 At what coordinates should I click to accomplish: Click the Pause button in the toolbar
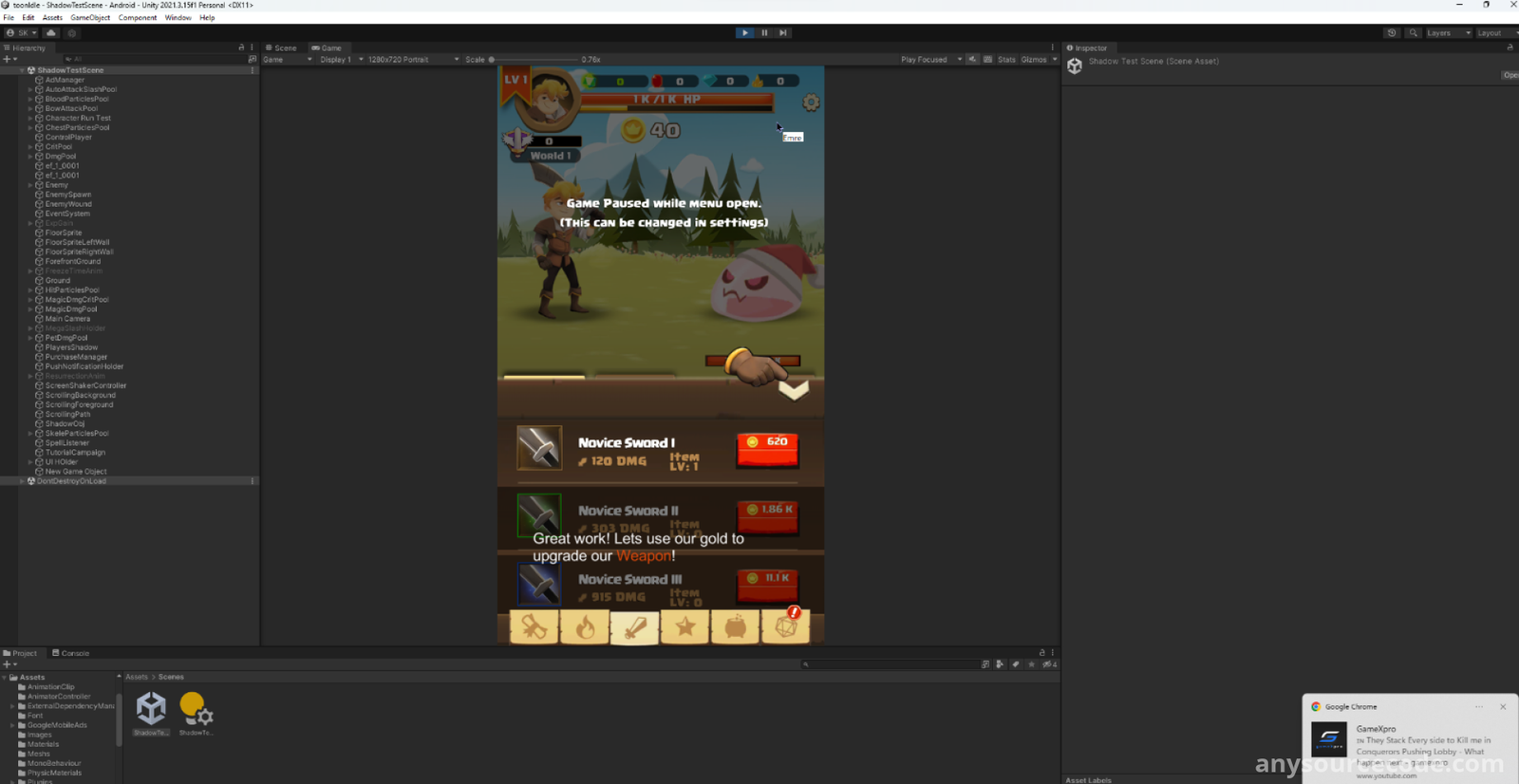764,32
